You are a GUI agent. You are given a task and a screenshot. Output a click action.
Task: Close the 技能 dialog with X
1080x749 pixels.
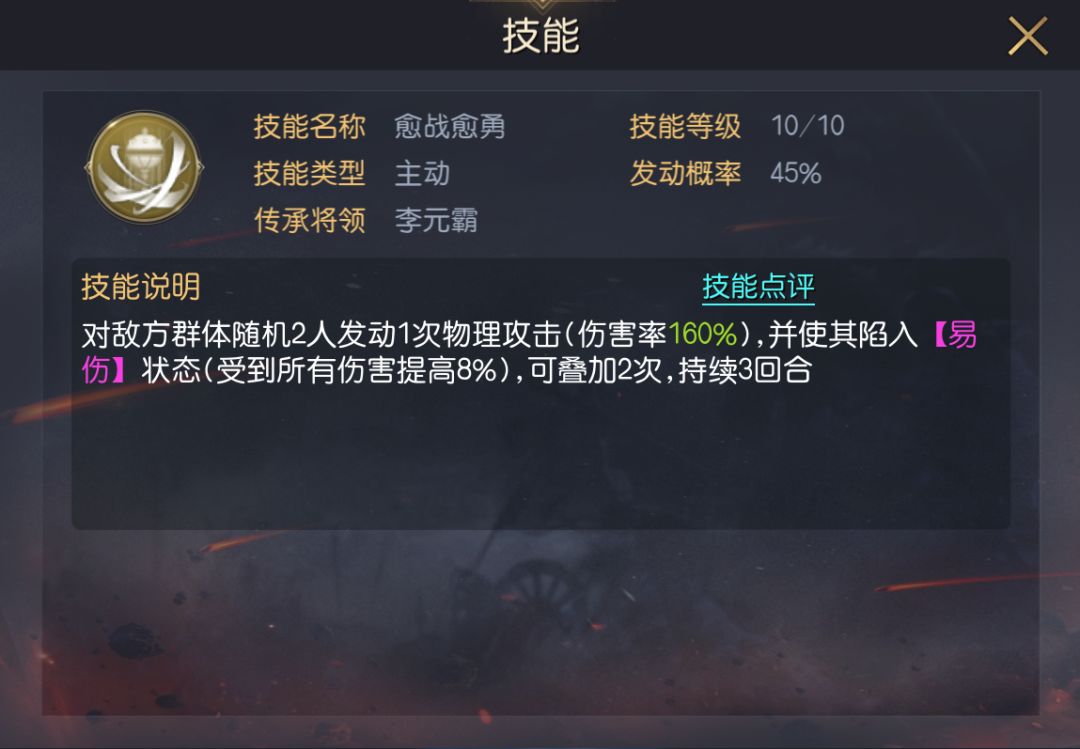tap(1028, 36)
